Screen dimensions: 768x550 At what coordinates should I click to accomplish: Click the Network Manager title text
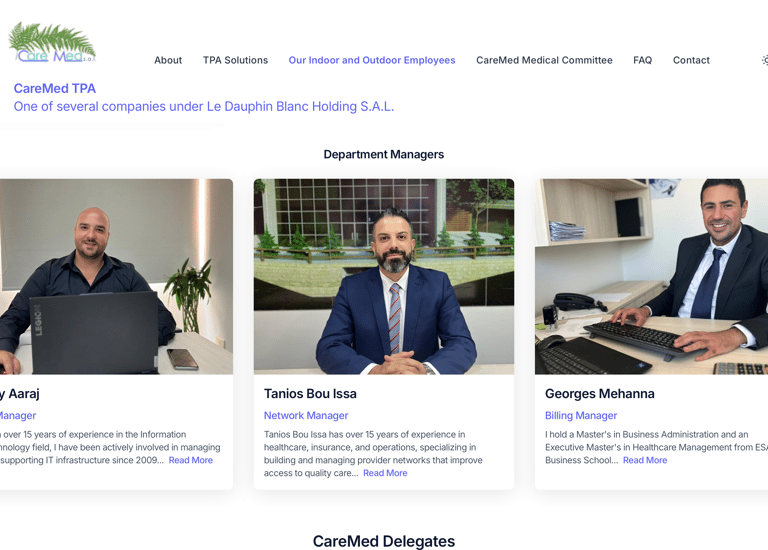pos(306,415)
